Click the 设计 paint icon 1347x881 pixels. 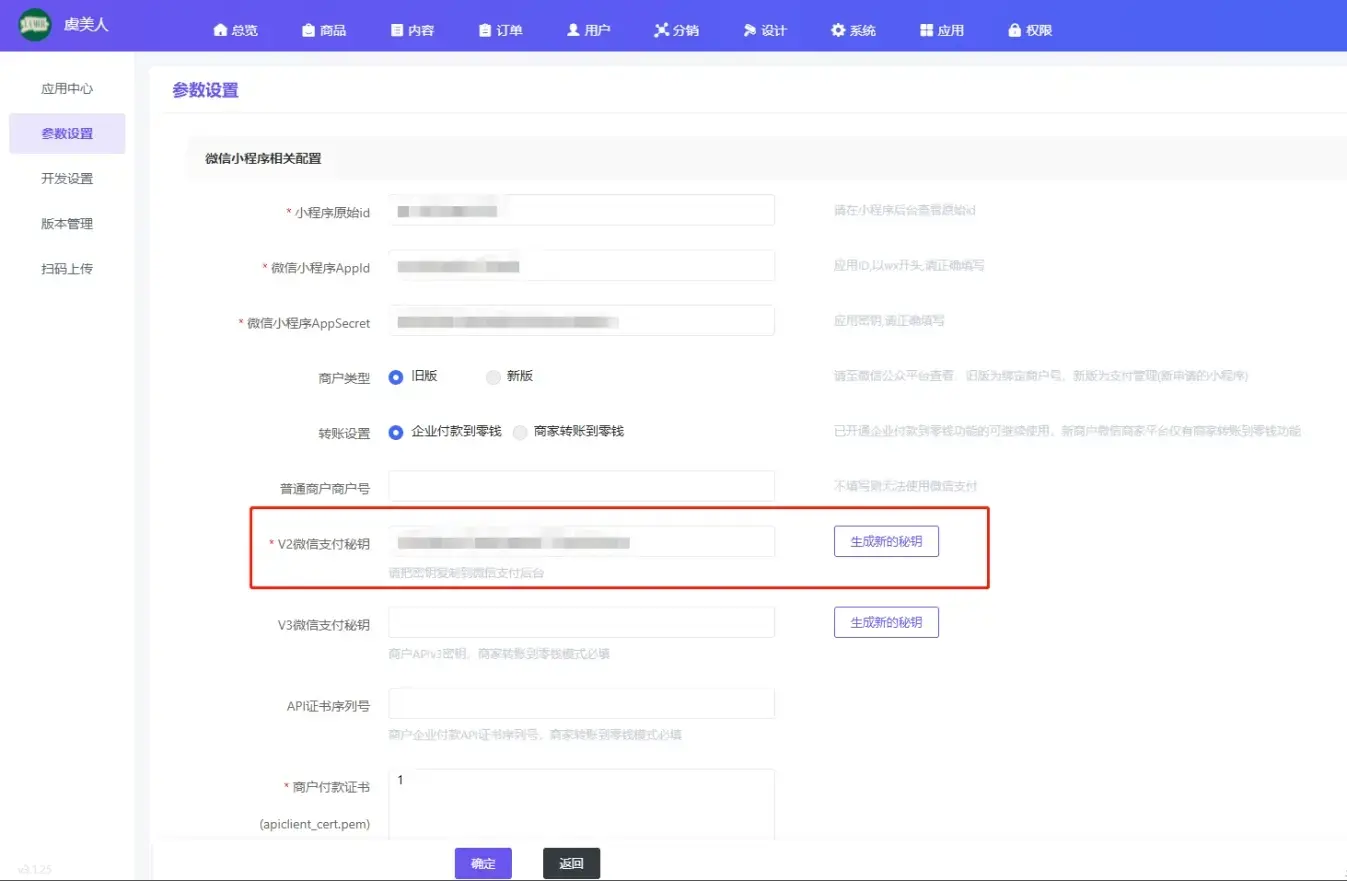pos(749,30)
